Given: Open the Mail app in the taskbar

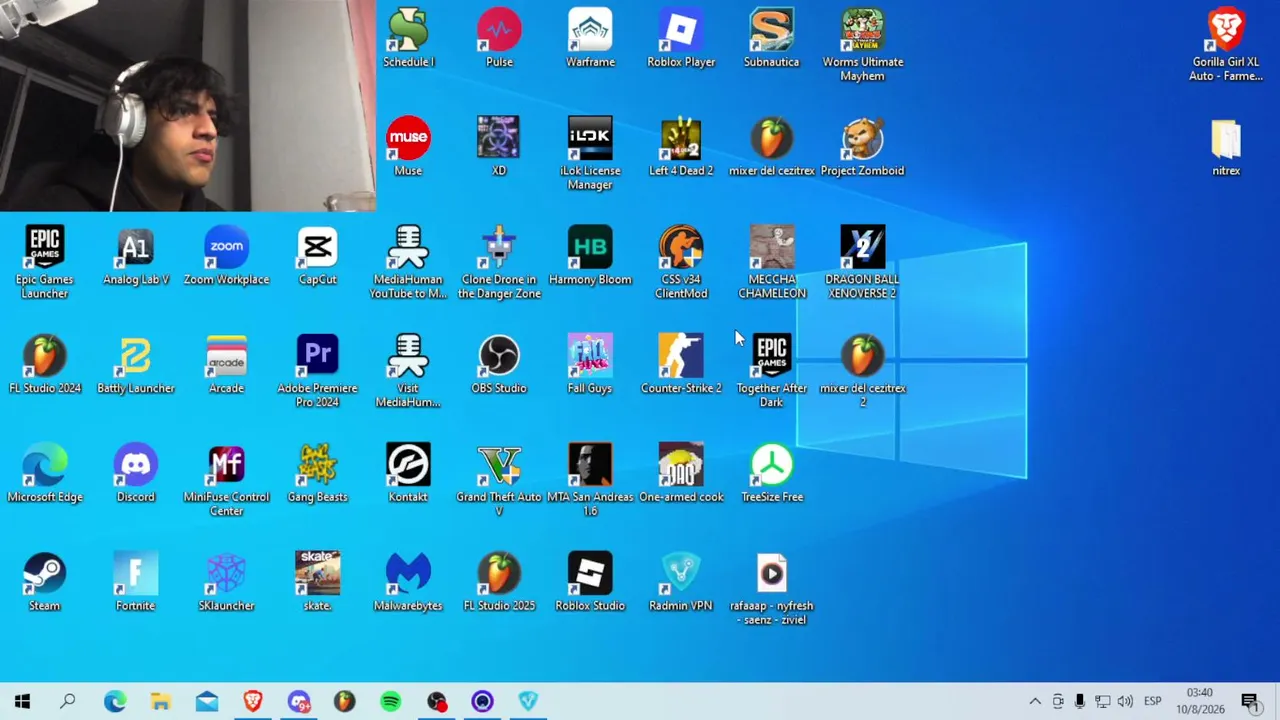Looking at the screenshot, I should [206, 701].
